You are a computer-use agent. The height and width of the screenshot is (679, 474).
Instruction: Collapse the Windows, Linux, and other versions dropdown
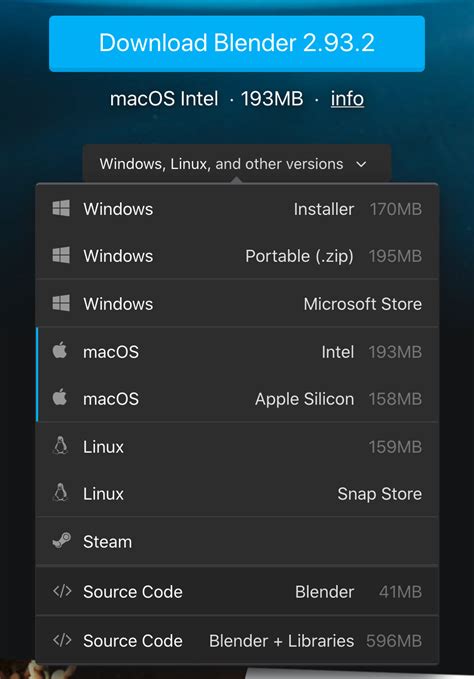point(237,164)
